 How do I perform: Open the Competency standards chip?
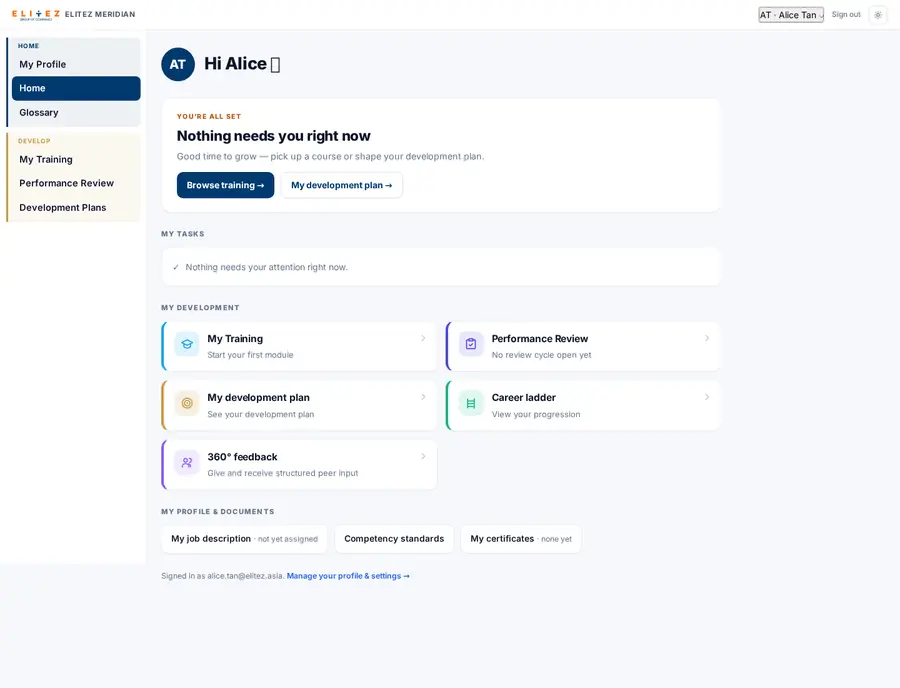click(x=394, y=539)
